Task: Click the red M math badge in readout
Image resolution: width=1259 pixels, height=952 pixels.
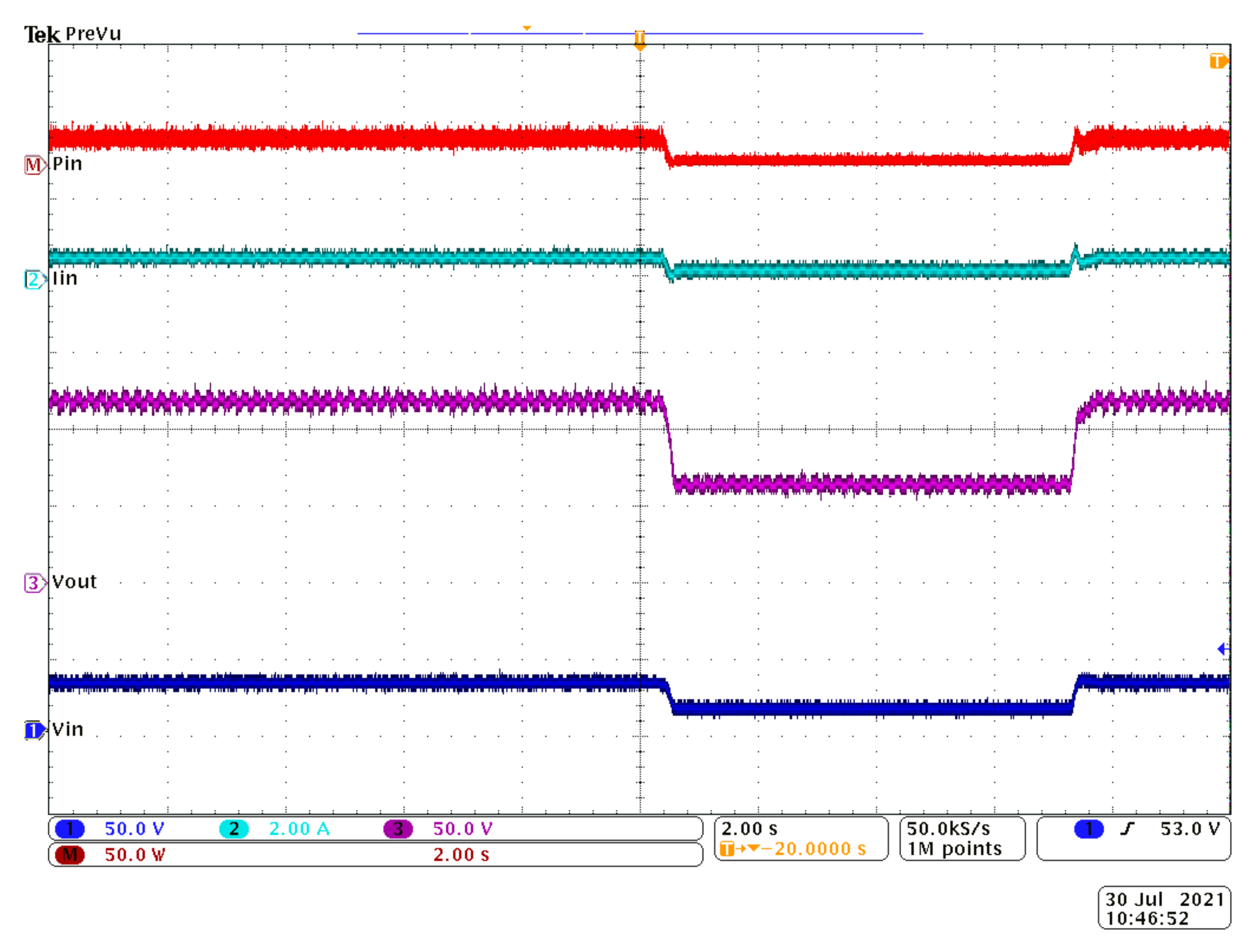Action: click(69, 855)
